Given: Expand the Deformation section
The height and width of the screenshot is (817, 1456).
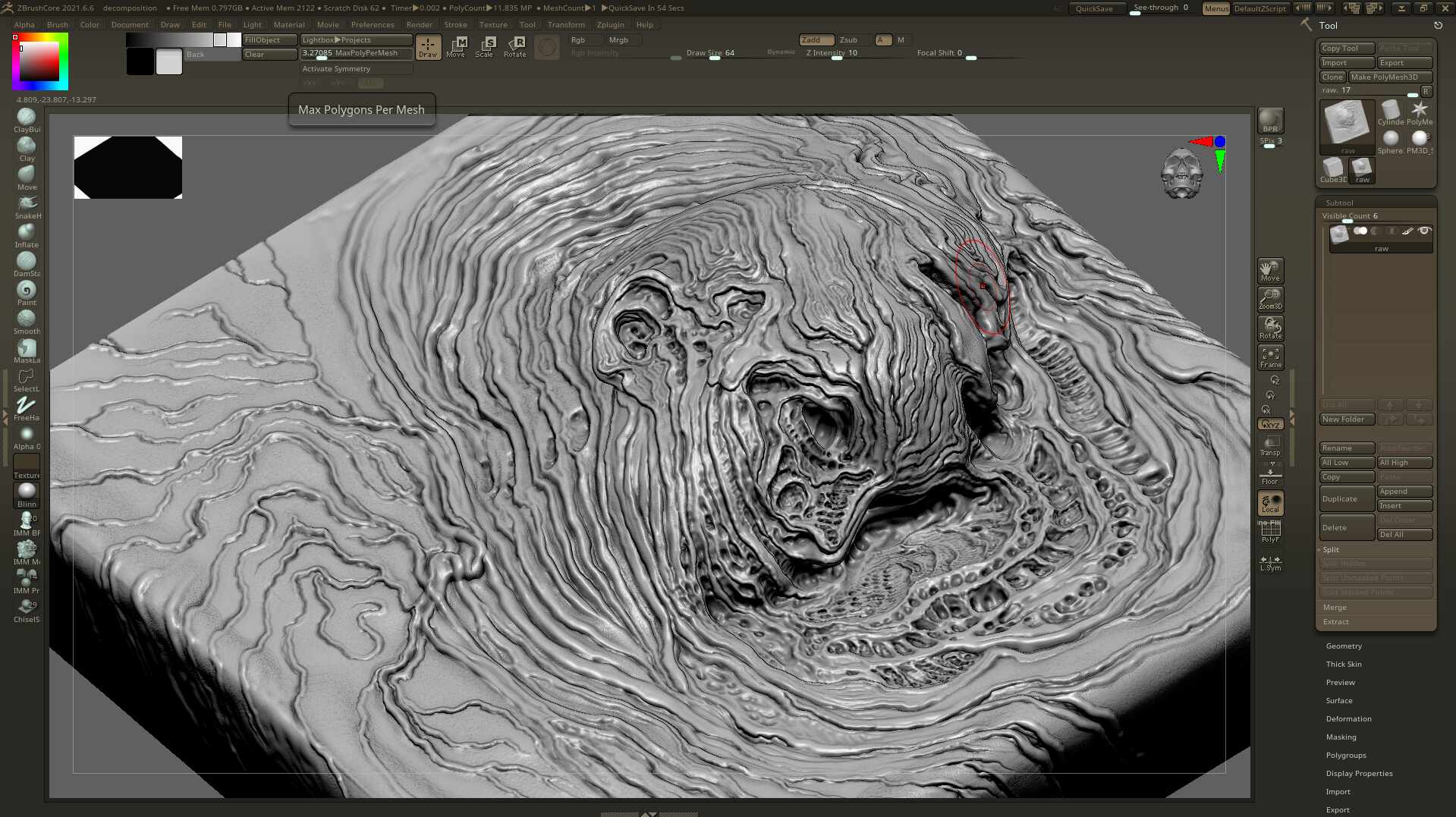Looking at the screenshot, I should (1348, 719).
